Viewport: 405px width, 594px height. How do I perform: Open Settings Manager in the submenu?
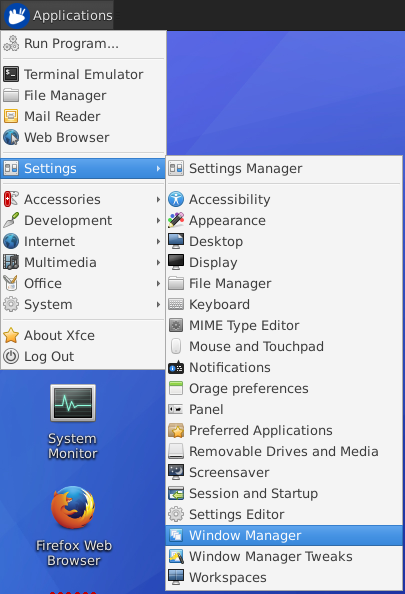(x=284, y=169)
